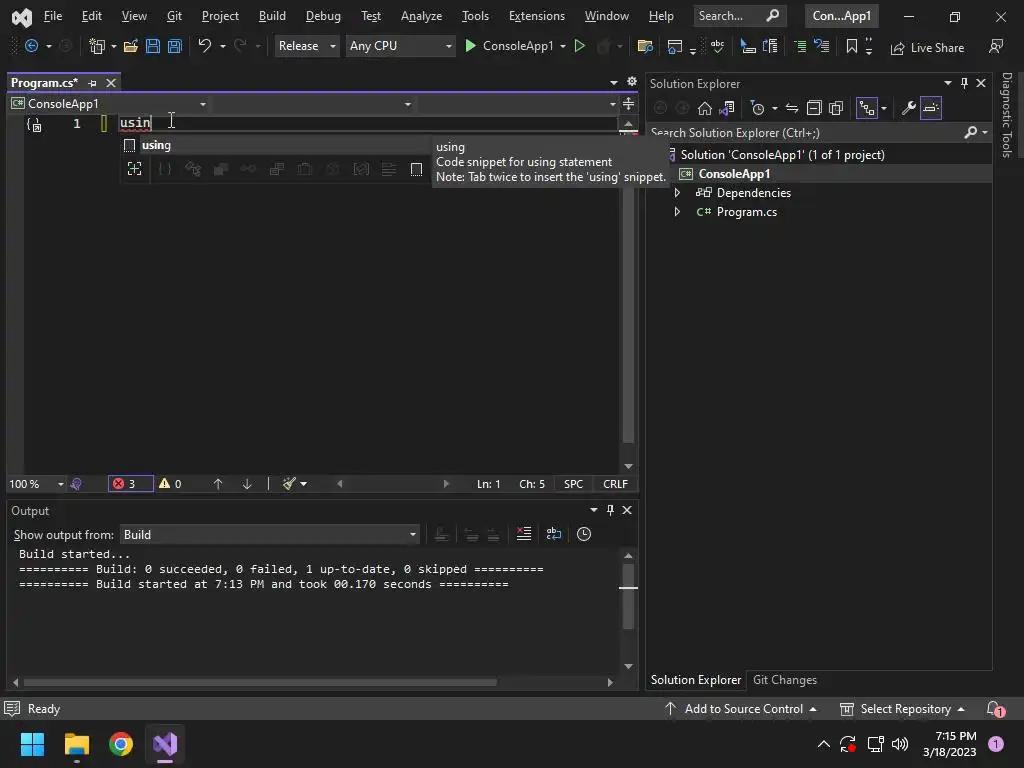Screen dimensions: 1024x768
Task: Click the Save All icon
Action: 174,46
